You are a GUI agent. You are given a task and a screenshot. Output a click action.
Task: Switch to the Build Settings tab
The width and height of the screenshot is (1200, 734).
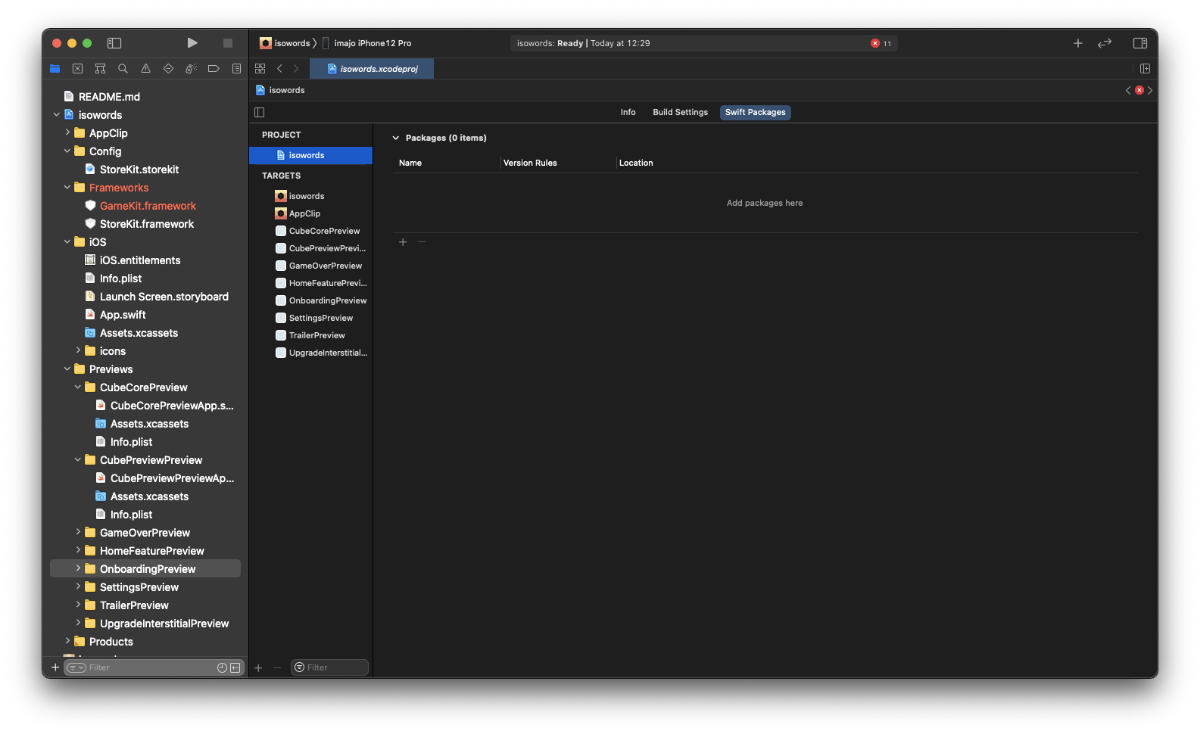coord(680,112)
